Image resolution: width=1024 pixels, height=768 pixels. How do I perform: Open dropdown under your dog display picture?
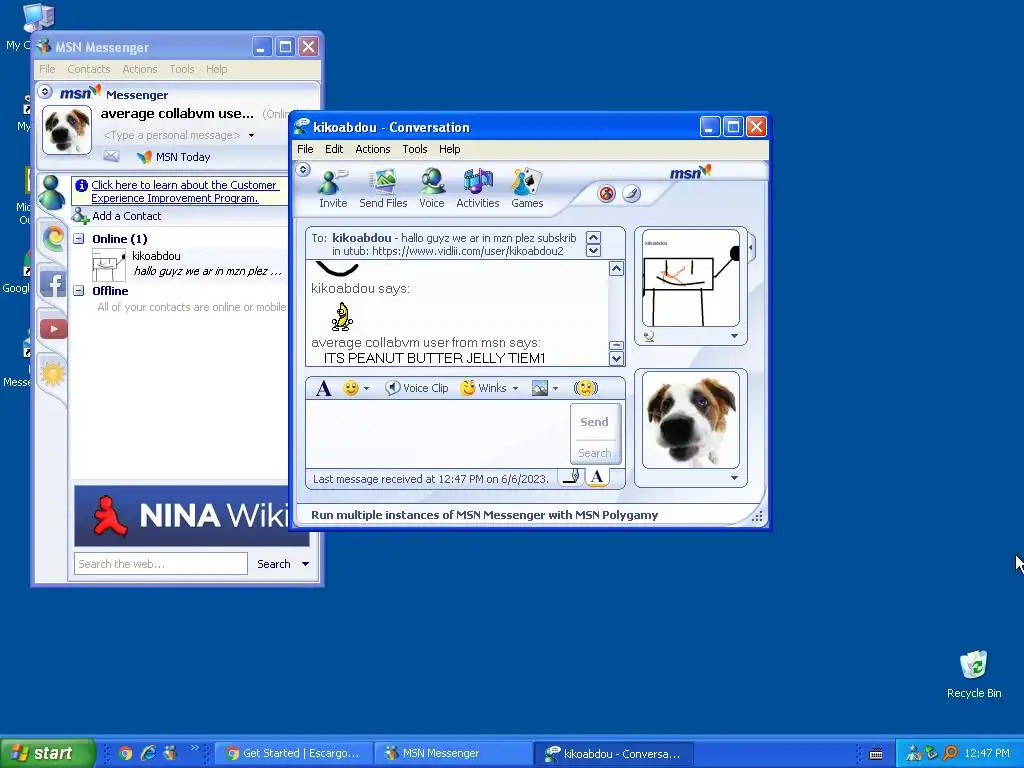coord(735,478)
